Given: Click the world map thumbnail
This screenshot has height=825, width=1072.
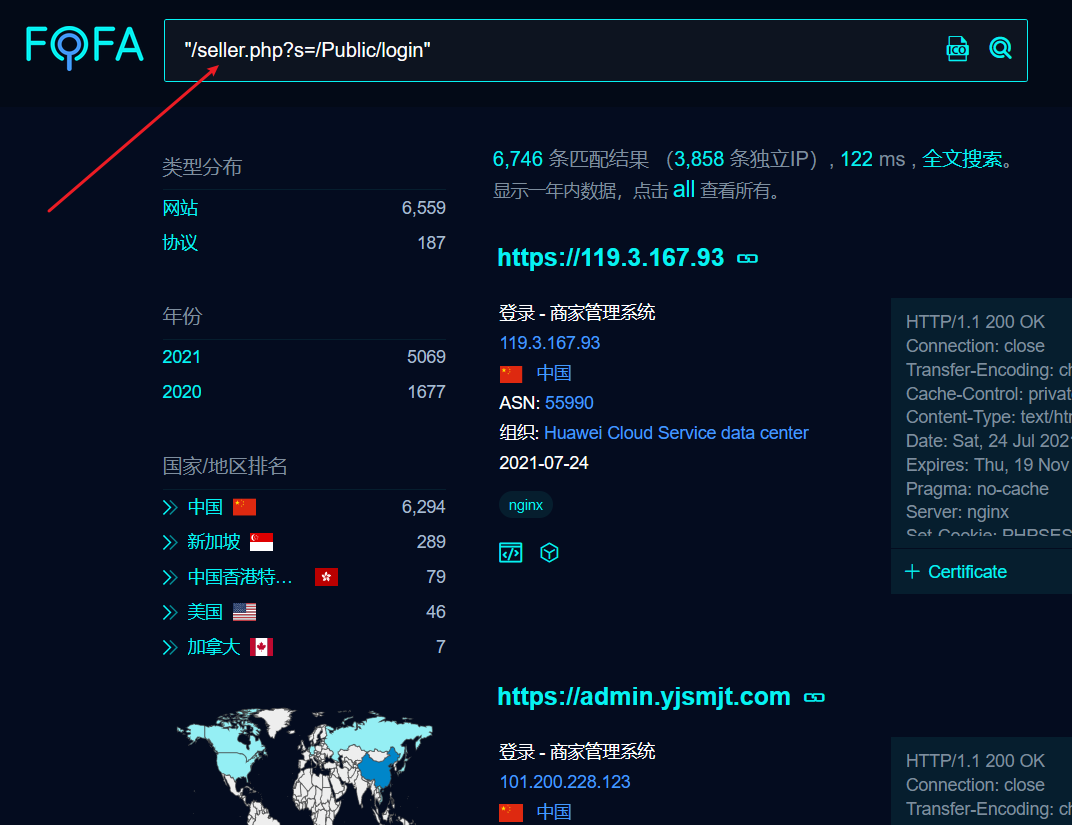Looking at the screenshot, I should [x=303, y=765].
